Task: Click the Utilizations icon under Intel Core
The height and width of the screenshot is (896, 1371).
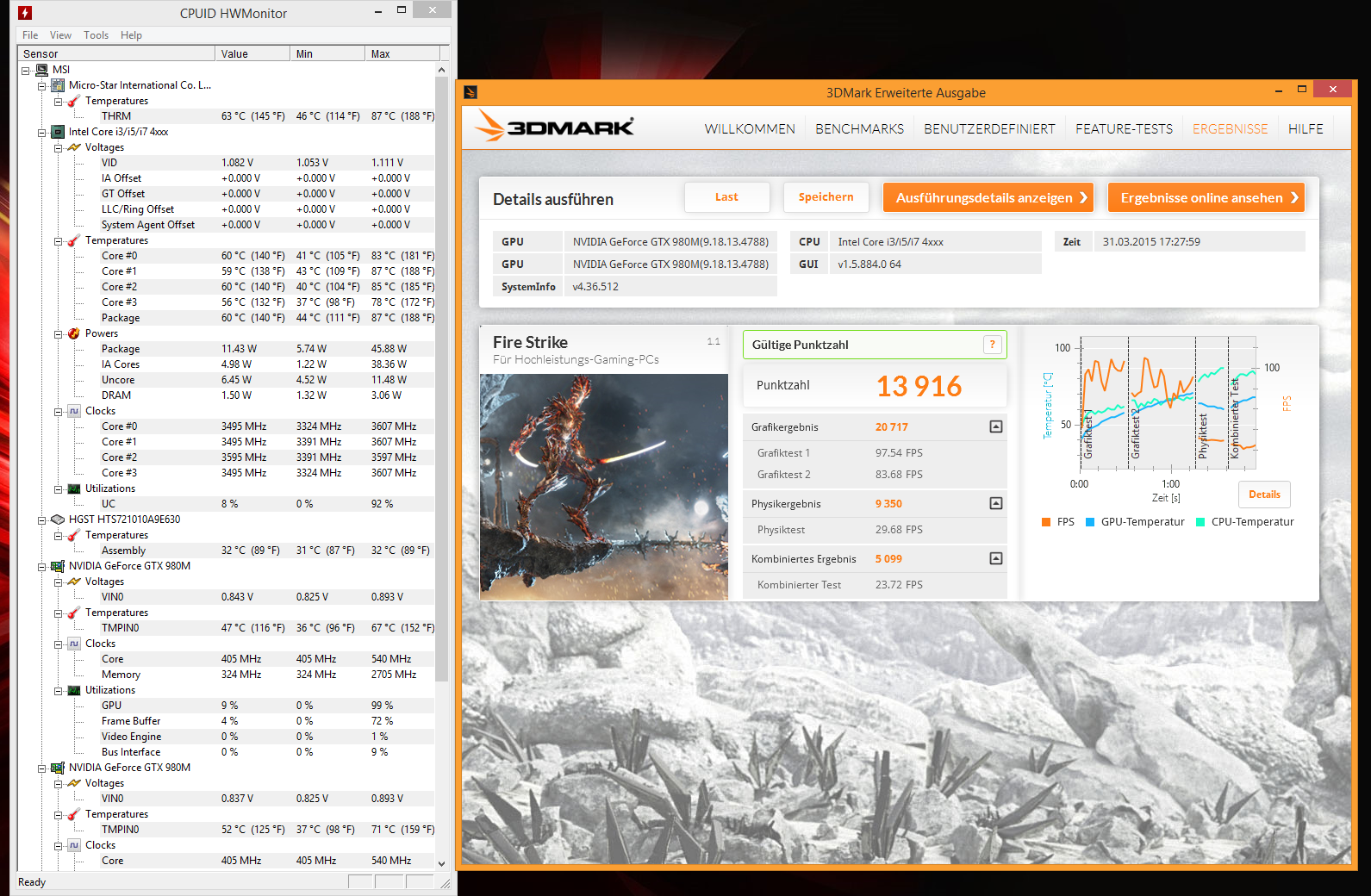Action: point(74,488)
